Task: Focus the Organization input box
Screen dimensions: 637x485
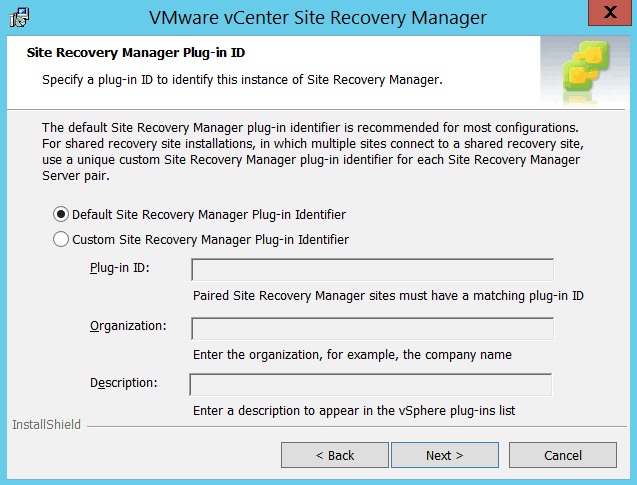Action: (372, 329)
